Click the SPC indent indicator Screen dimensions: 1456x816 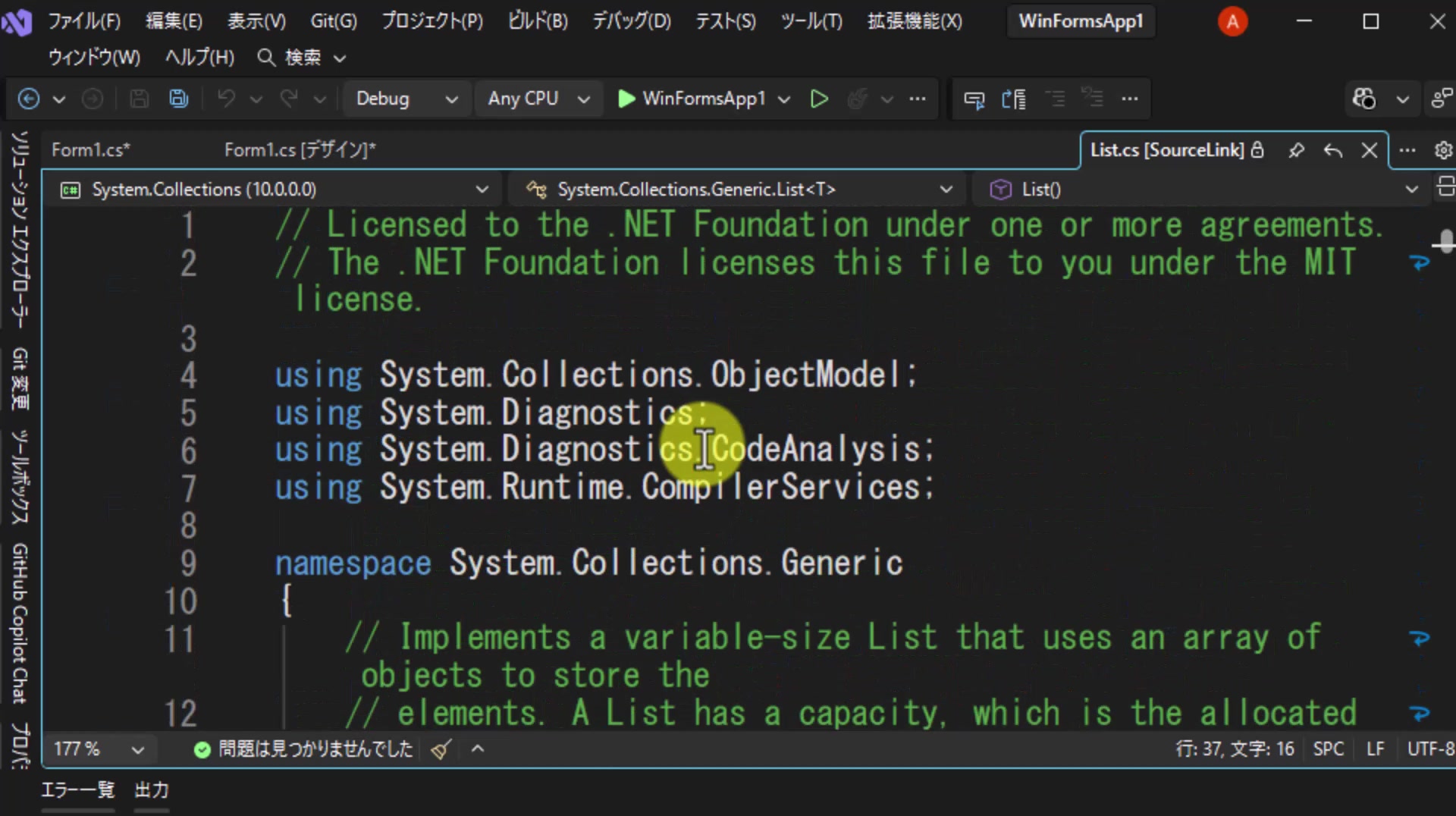1328,749
